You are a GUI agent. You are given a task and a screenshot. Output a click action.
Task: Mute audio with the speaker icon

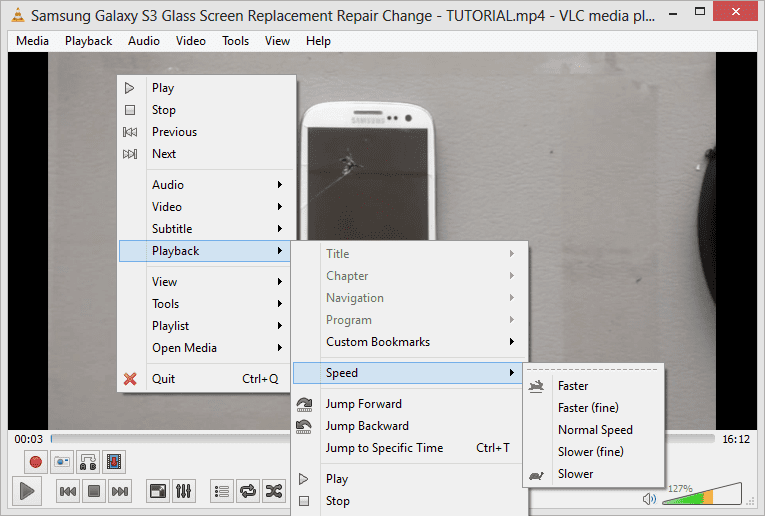coord(649,498)
